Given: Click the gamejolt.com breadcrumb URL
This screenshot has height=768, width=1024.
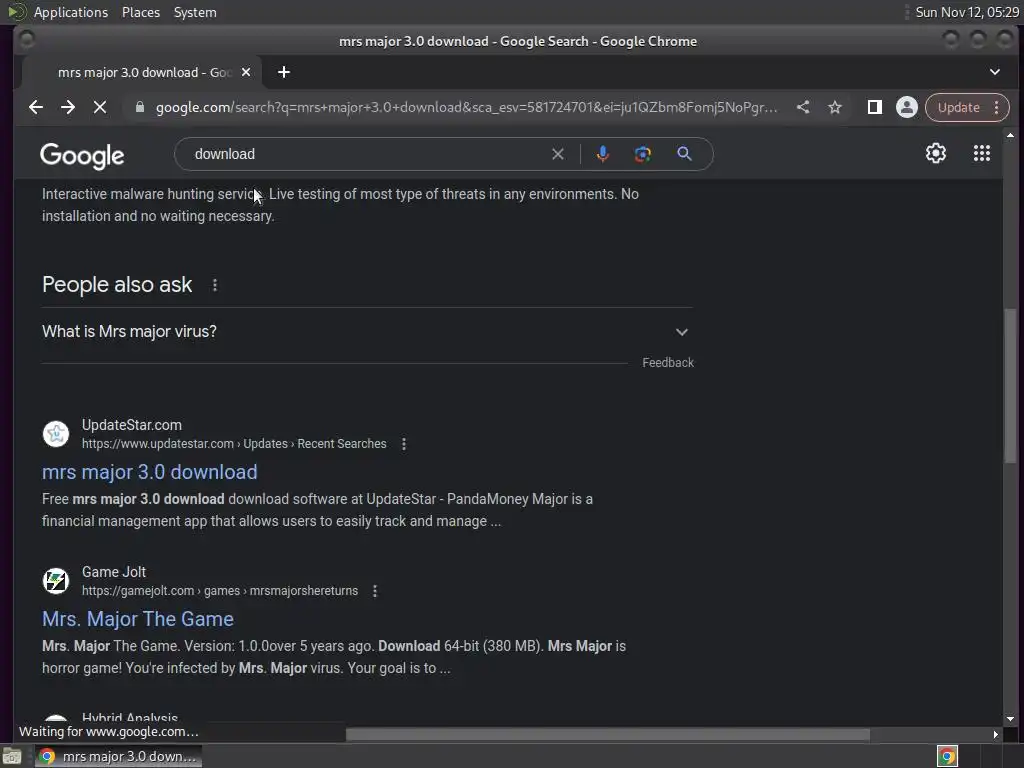Looking at the screenshot, I should [219, 590].
